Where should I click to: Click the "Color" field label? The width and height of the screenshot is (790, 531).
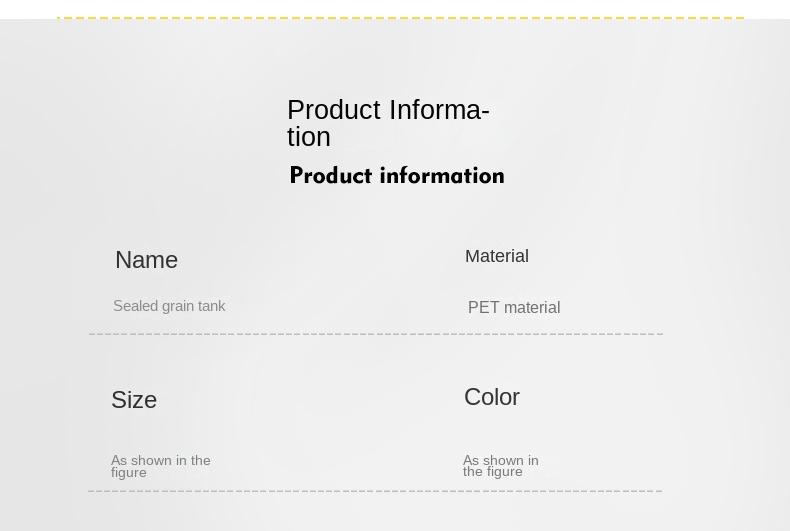tap(491, 397)
